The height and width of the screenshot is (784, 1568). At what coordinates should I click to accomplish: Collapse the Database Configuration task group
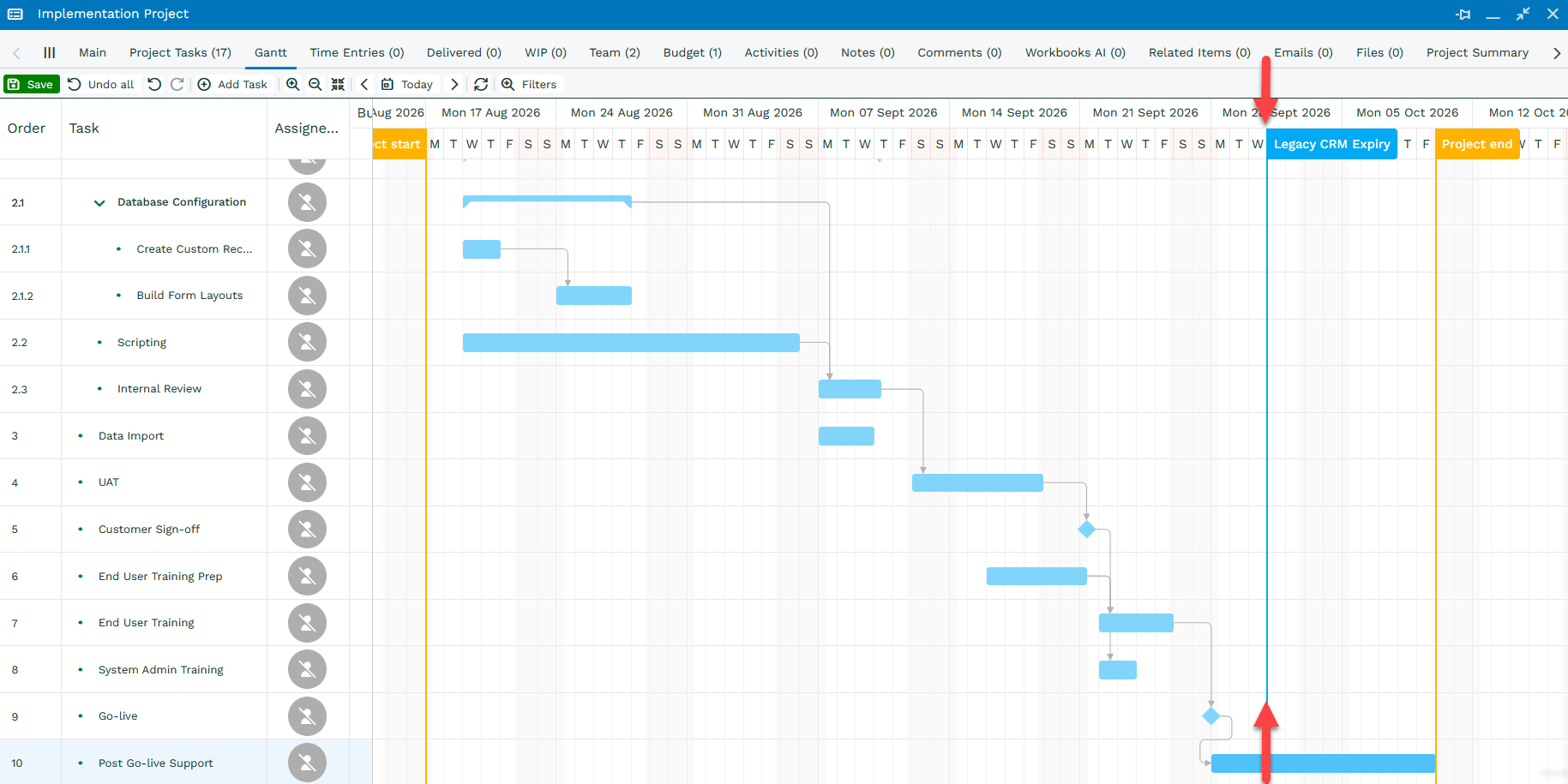click(x=99, y=203)
